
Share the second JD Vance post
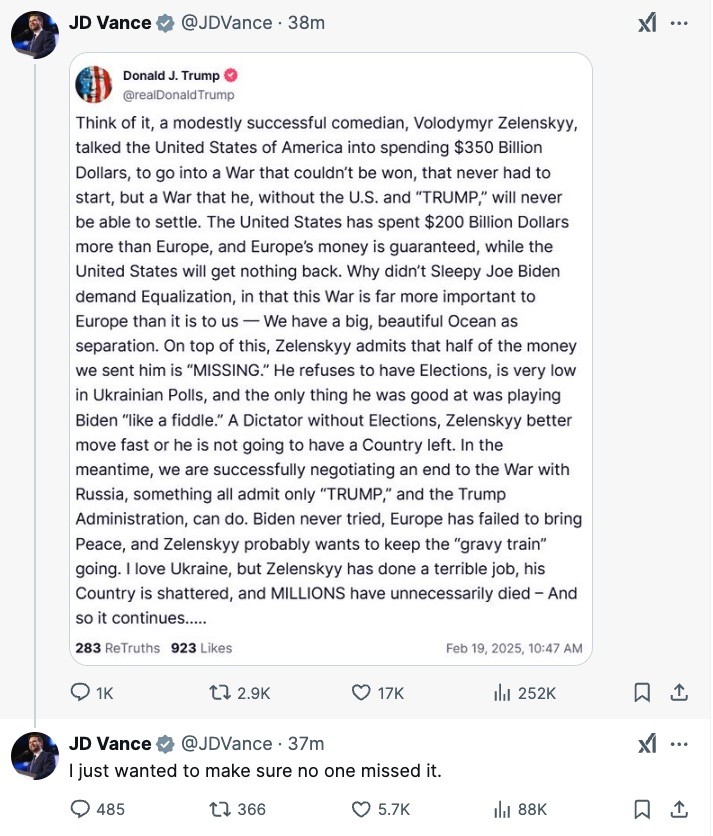pos(678,809)
